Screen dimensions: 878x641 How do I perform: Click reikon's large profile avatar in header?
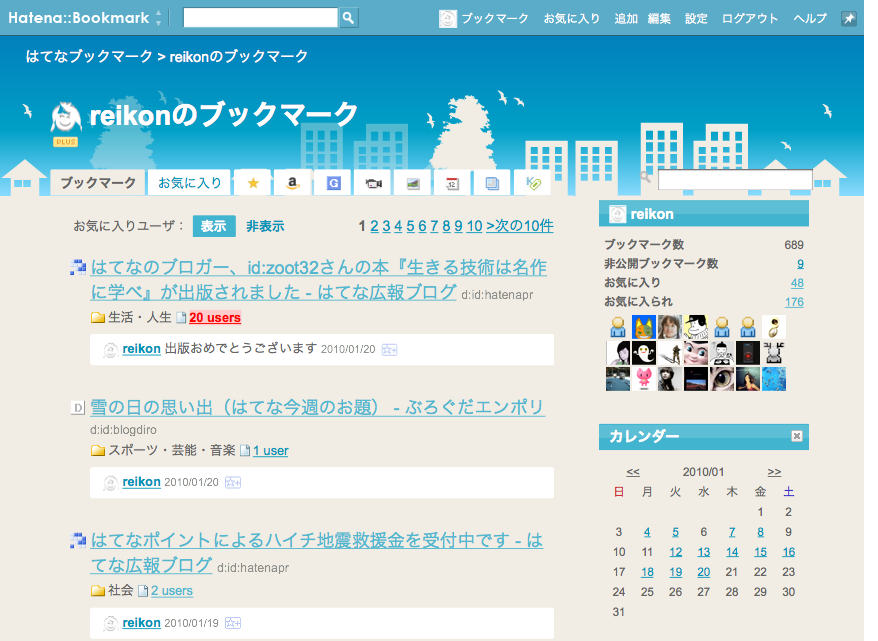(66, 118)
